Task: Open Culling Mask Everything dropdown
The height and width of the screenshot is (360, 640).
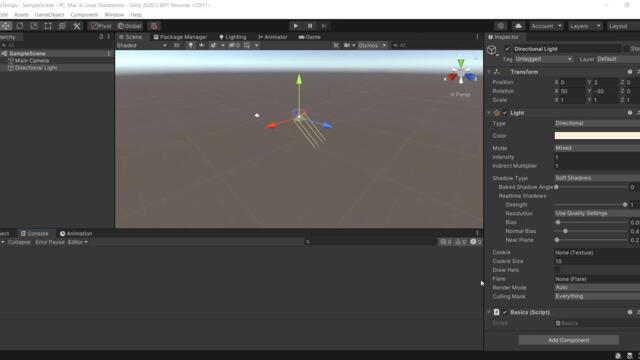Action: (x=597, y=296)
